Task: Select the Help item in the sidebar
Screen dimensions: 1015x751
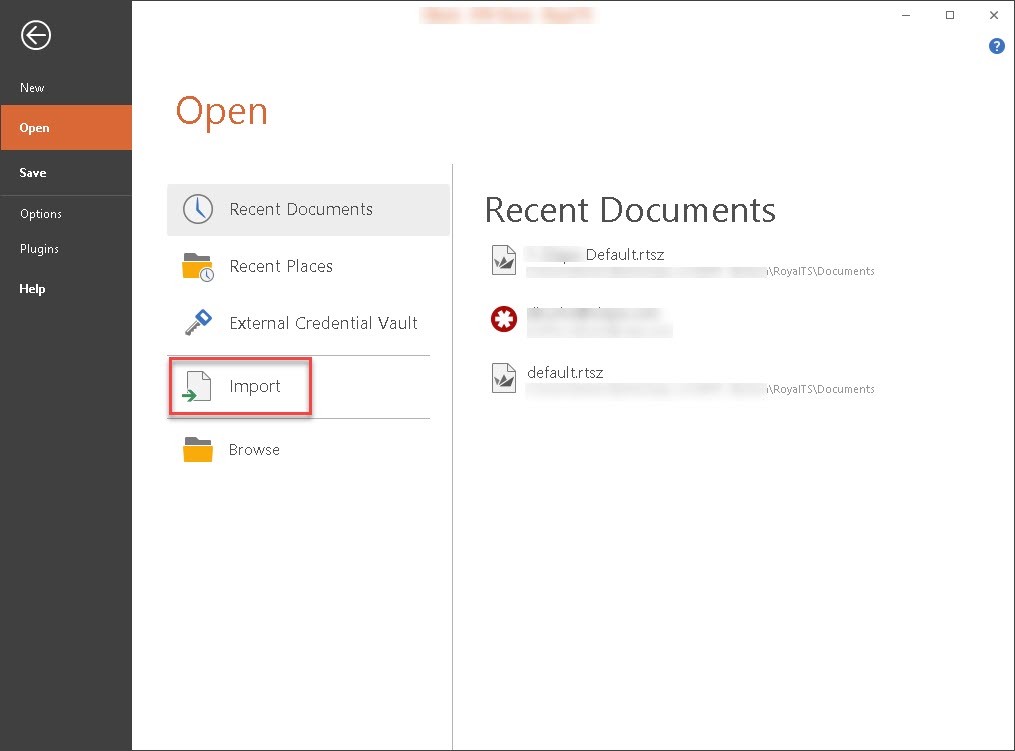Action: (x=32, y=289)
